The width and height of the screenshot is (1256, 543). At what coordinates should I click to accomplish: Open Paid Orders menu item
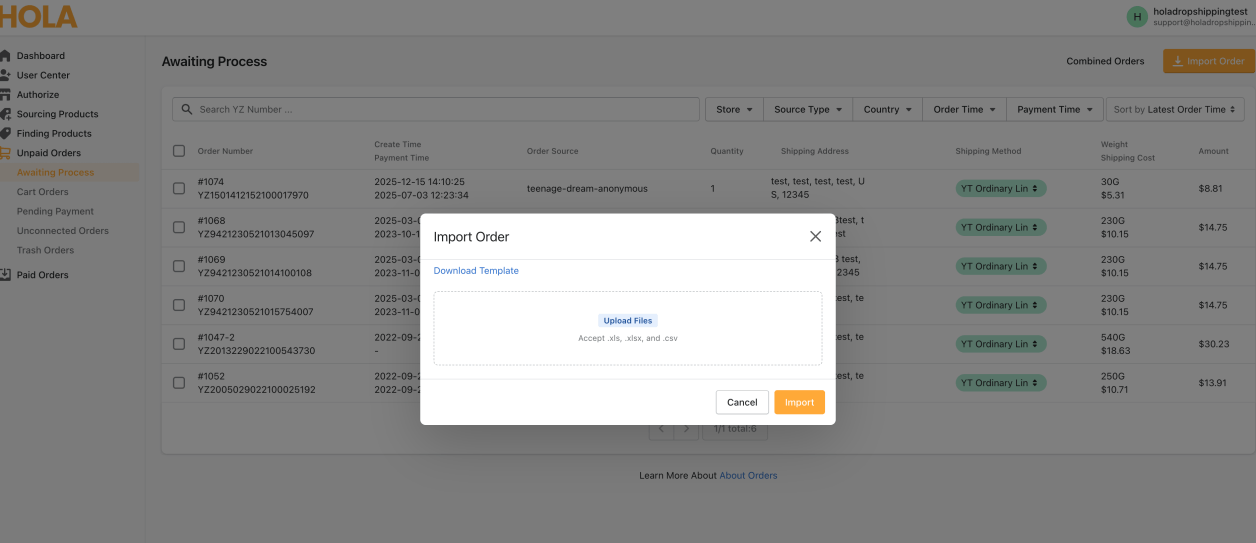click(43, 275)
